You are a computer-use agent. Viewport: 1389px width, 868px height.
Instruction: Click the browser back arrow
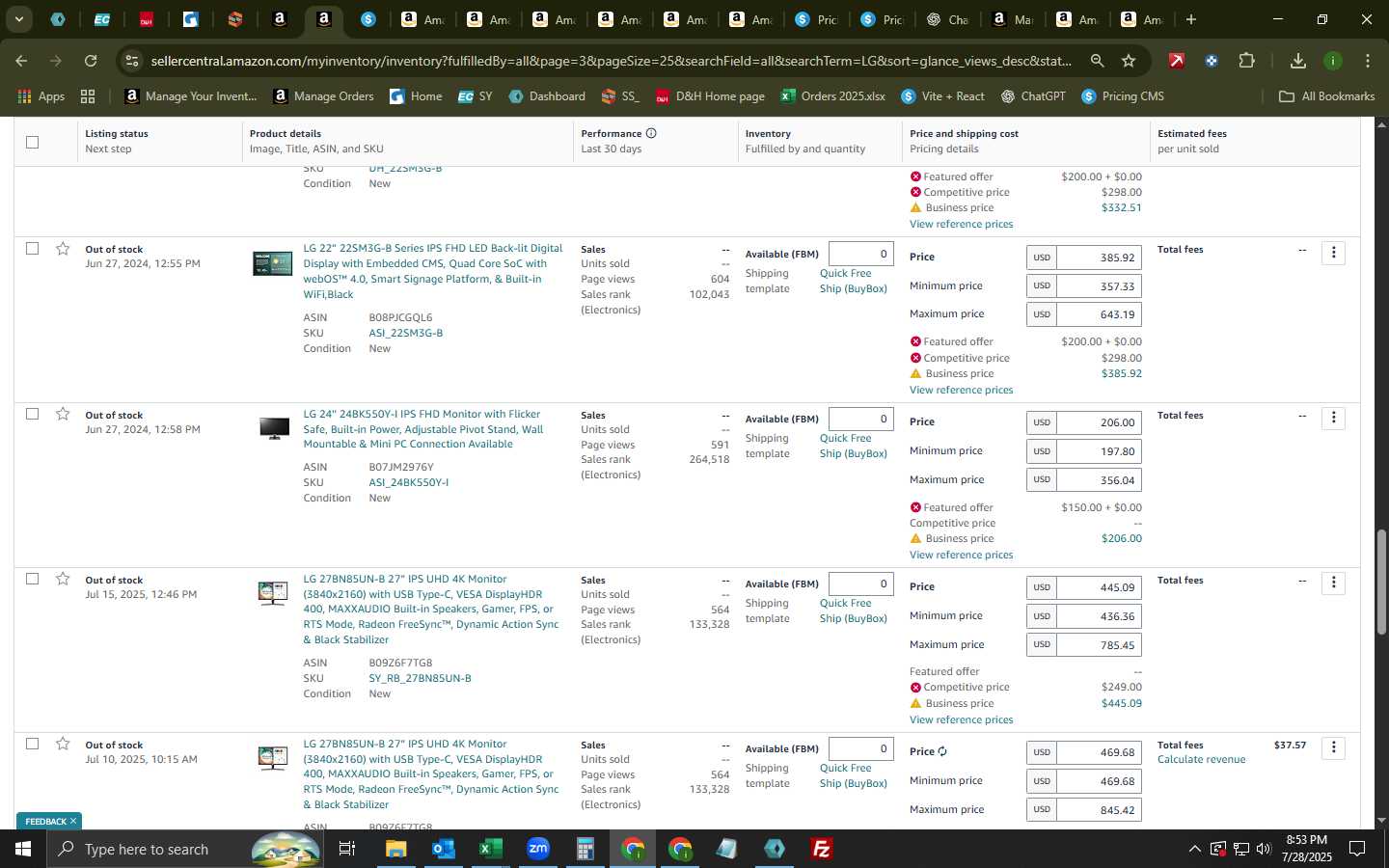21,61
